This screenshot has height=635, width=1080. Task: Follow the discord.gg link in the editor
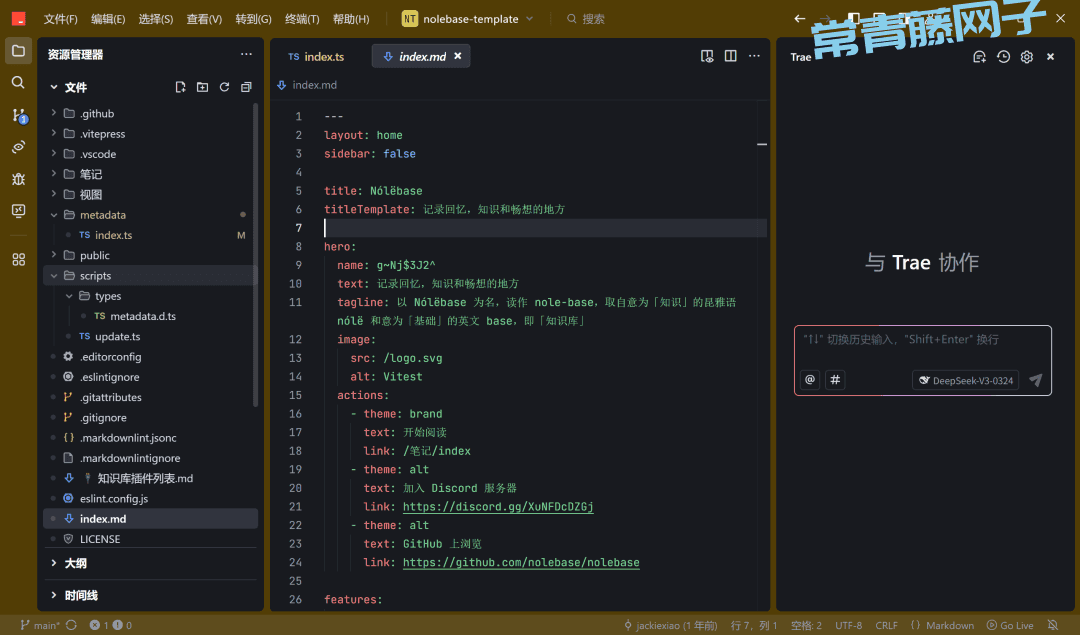point(498,507)
